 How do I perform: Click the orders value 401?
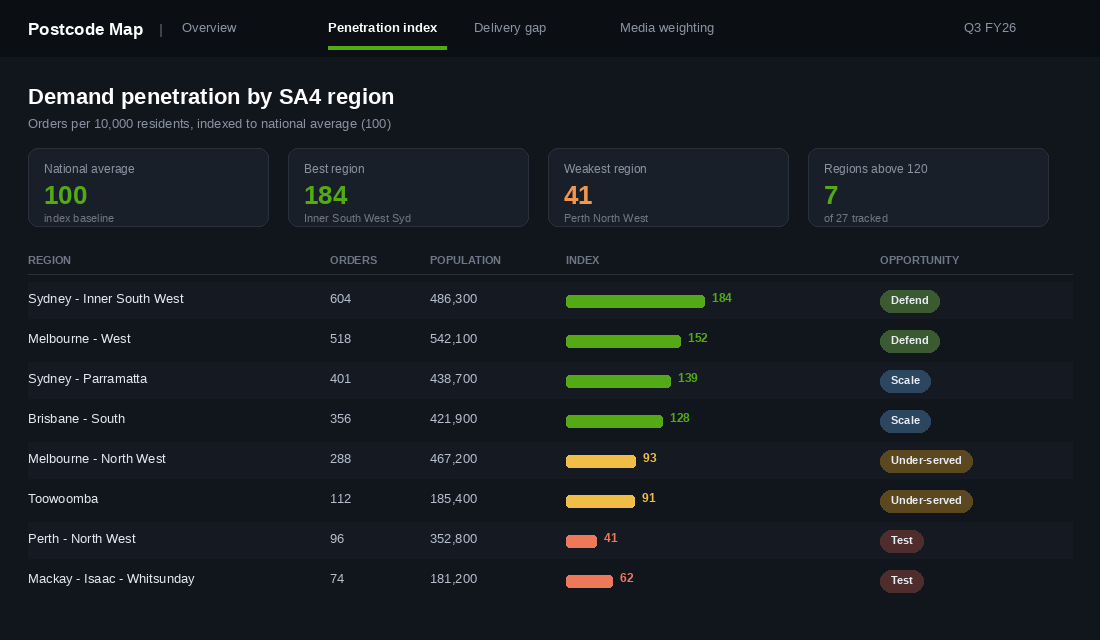pos(340,379)
